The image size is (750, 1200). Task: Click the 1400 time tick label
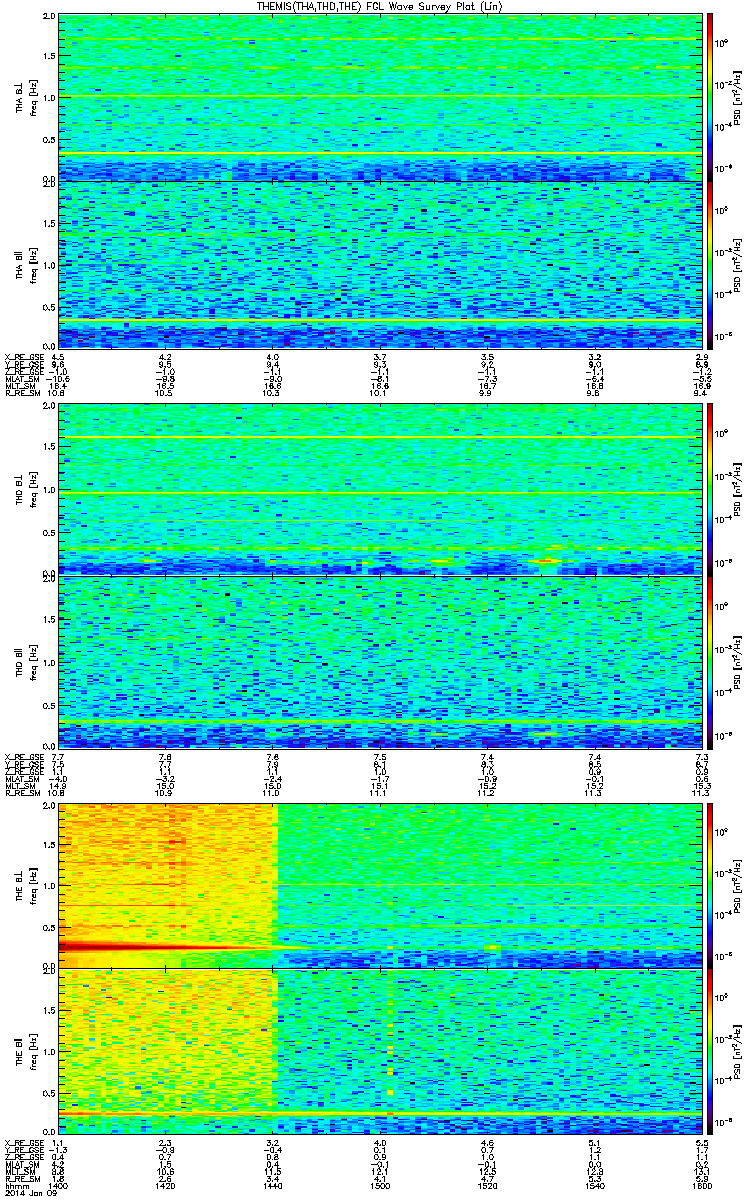click(59, 1185)
